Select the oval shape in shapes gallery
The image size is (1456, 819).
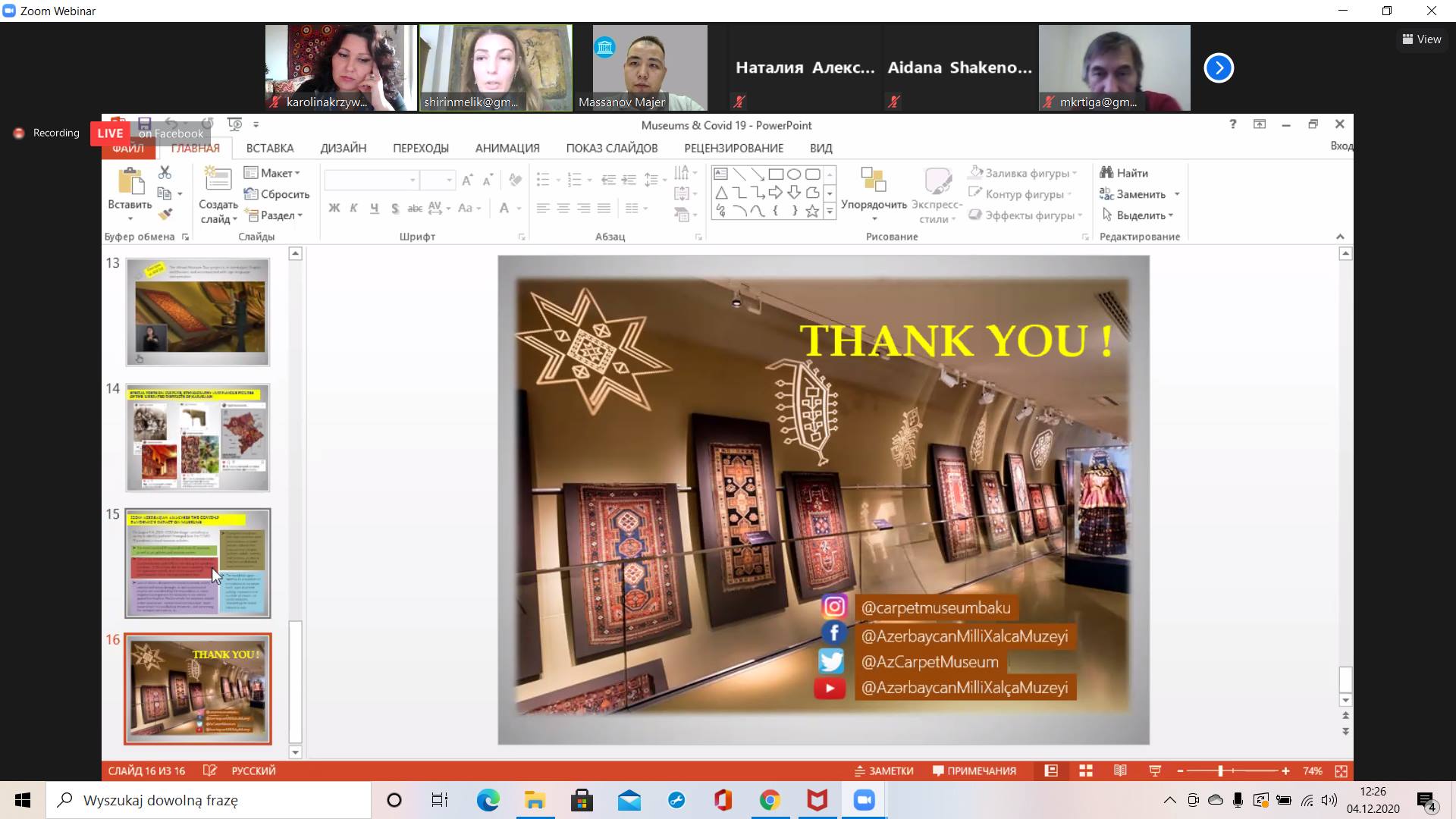[x=794, y=174]
